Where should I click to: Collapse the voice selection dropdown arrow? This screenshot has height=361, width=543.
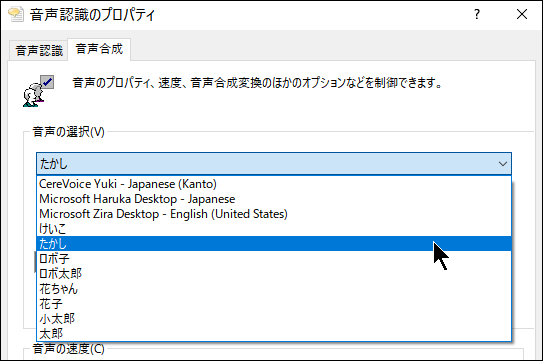pos(502,164)
